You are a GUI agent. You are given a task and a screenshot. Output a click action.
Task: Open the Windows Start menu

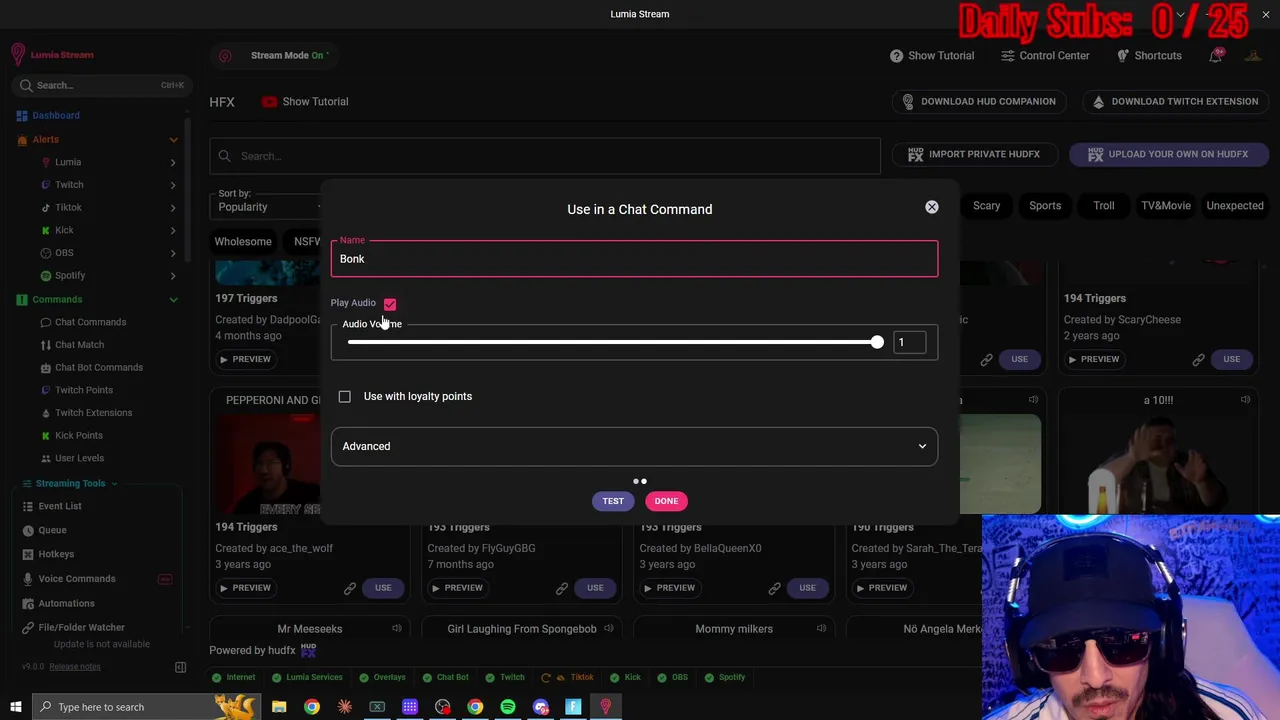pyautogui.click(x=15, y=707)
